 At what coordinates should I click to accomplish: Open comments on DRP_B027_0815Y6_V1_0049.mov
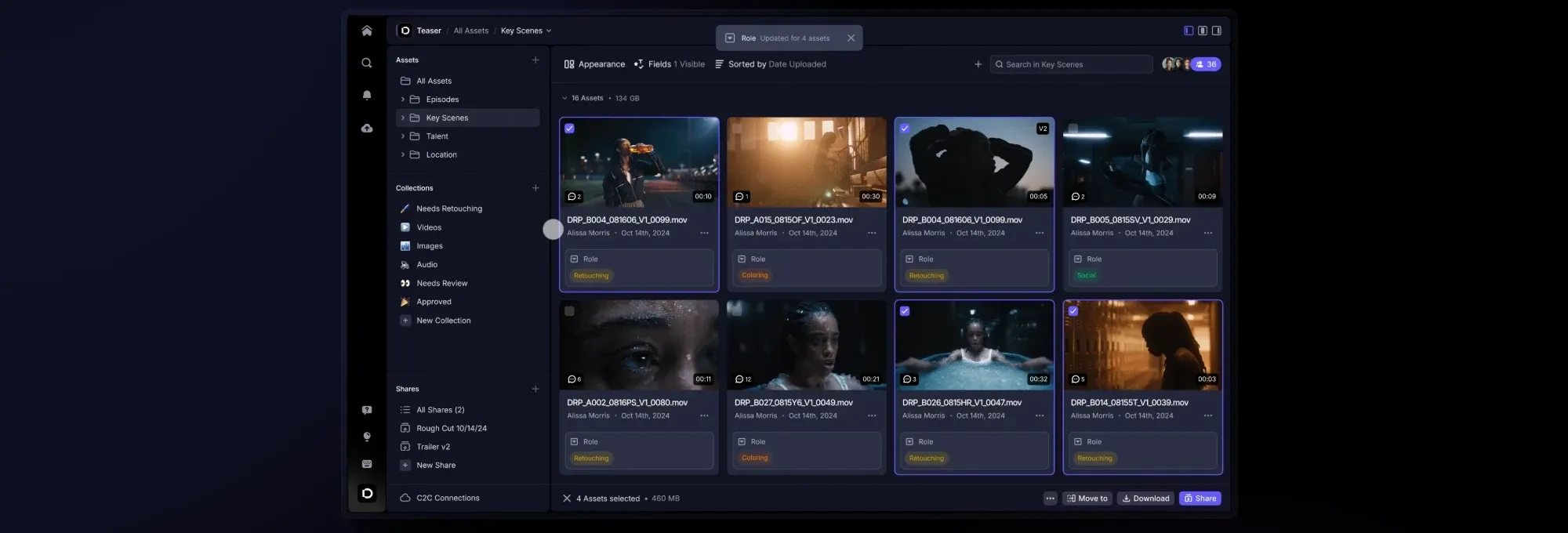[x=743, y=379]
